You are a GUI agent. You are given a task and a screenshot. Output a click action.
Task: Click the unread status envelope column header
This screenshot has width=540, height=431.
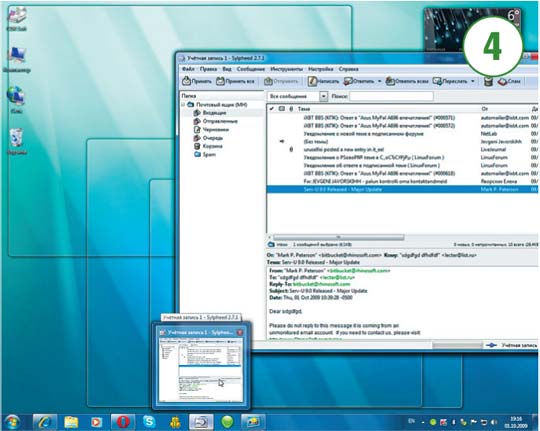point(281,109)
